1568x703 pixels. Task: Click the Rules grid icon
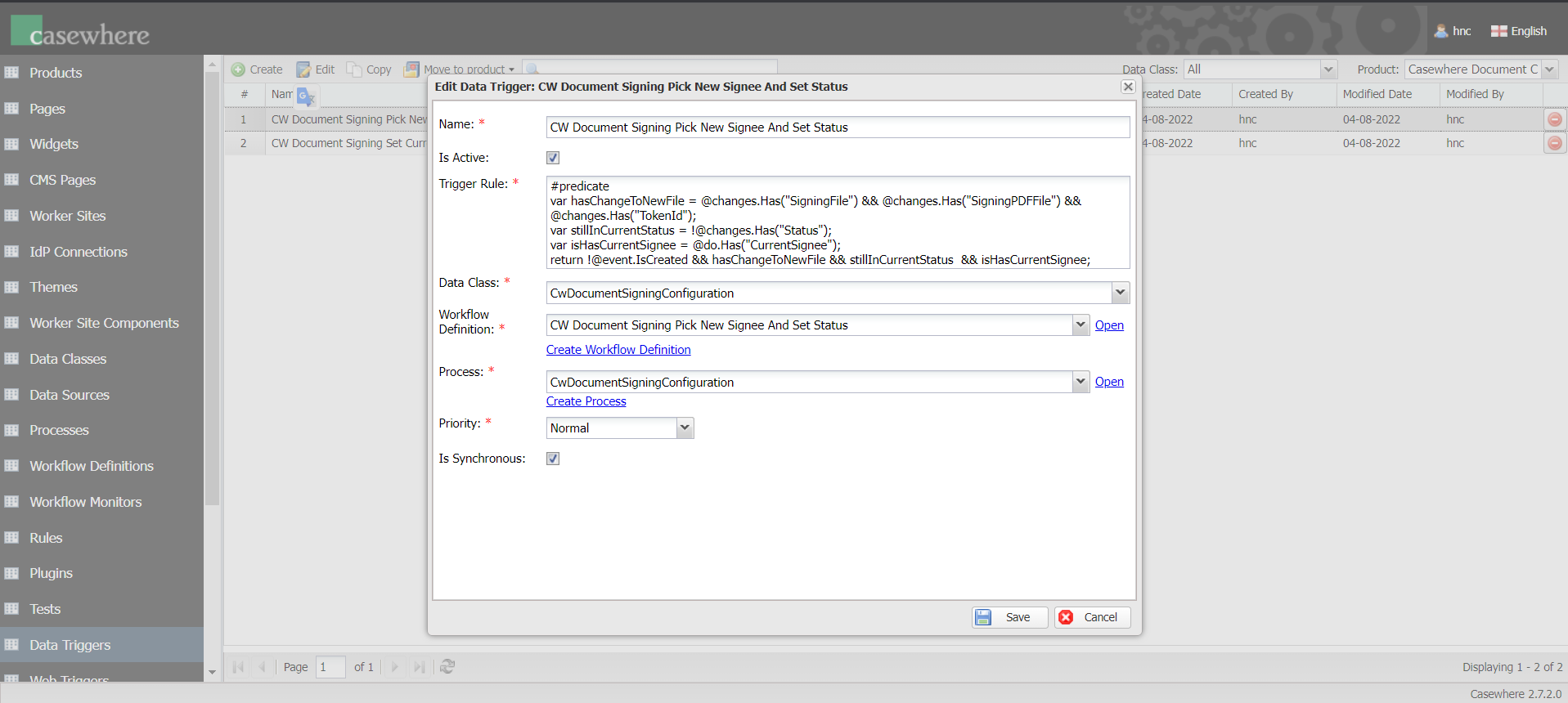pyautogui.click(x=11, y=538)
